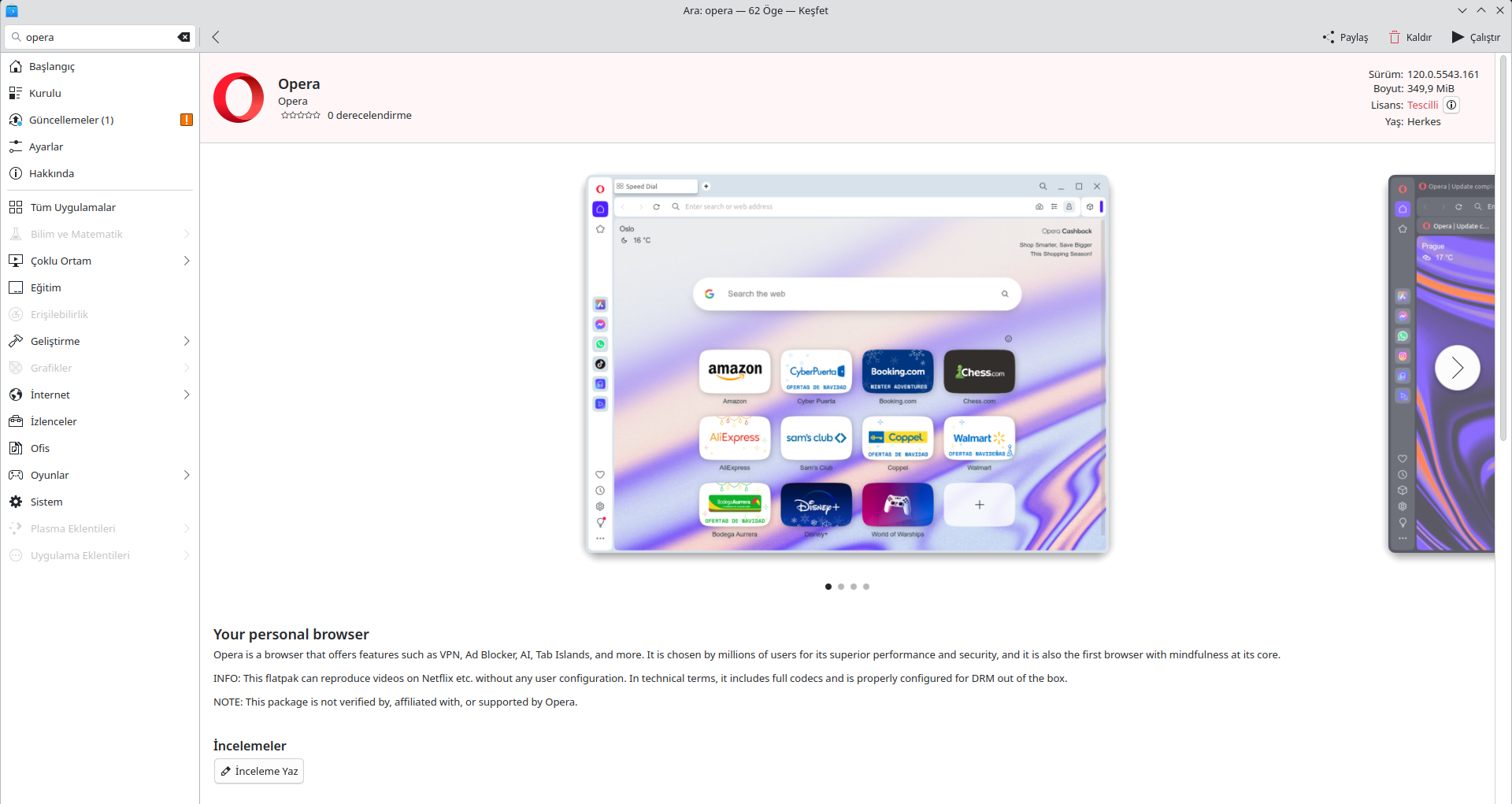Click the Ayarlar settings sliders icon

[16, 146]
